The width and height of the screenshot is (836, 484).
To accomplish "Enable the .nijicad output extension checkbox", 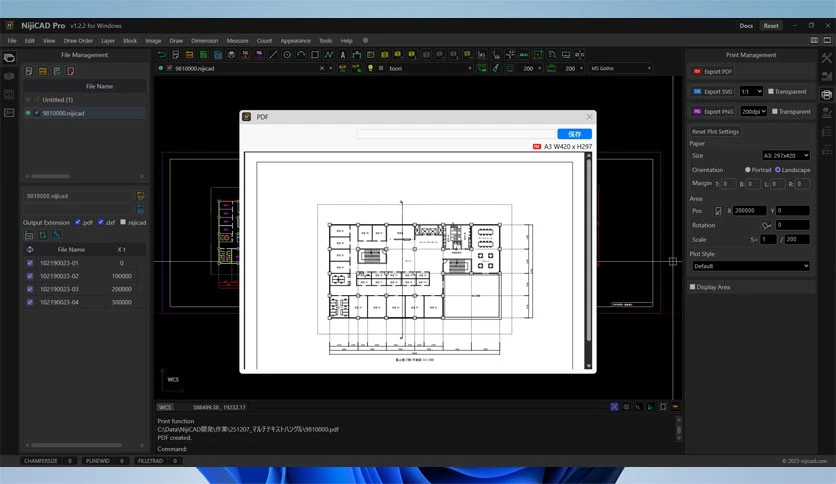I will tap(123, 222).
